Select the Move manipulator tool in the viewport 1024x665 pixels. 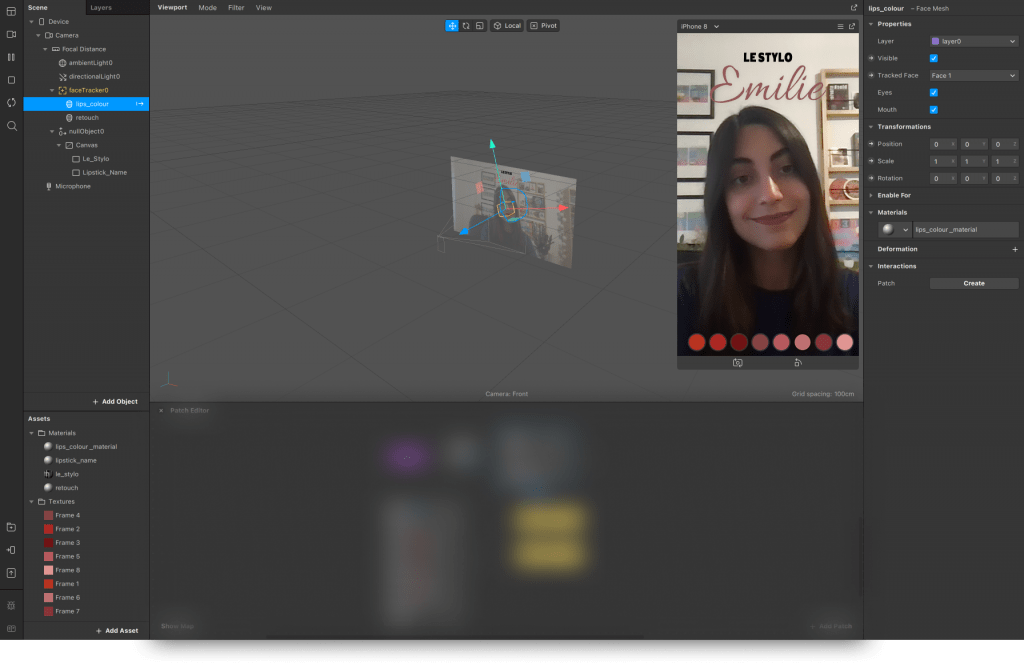[452, 25]
